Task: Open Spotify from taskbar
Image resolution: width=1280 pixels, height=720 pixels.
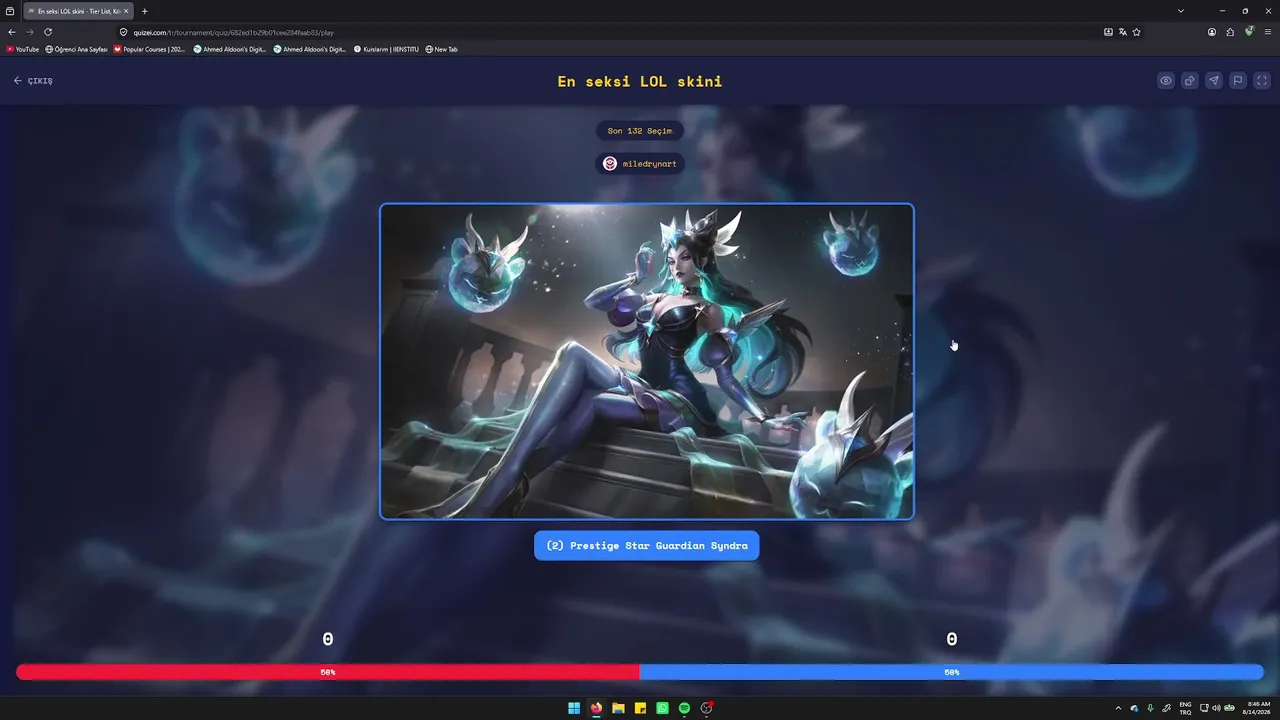Action: (684, 708)
